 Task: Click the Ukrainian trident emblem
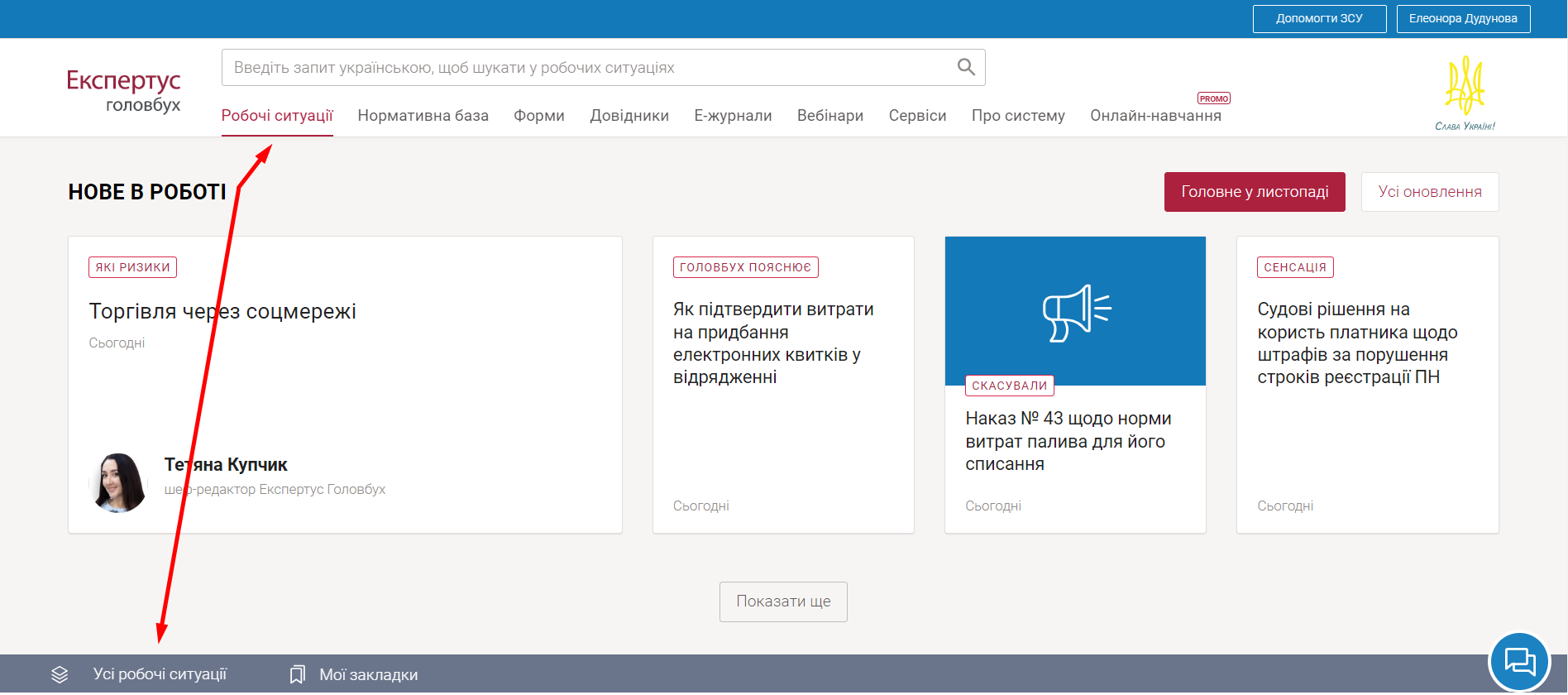pyautogui.click(x=1465, y=86)
